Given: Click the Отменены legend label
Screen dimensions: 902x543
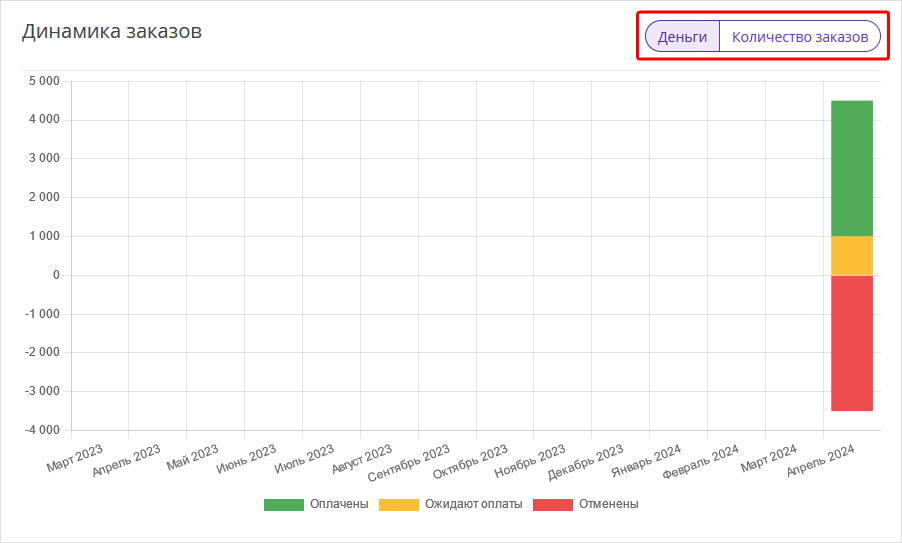Looking at the screenshot, I should [x=609, y=504].
